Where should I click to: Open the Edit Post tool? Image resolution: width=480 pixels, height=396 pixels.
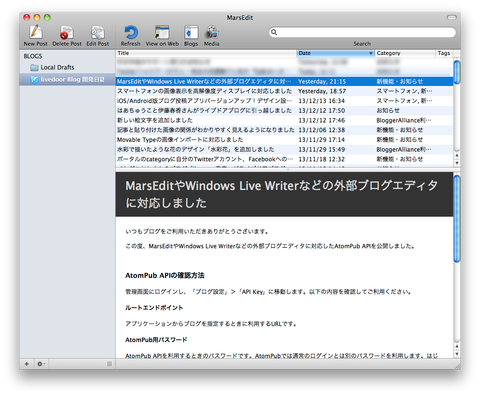98,35
